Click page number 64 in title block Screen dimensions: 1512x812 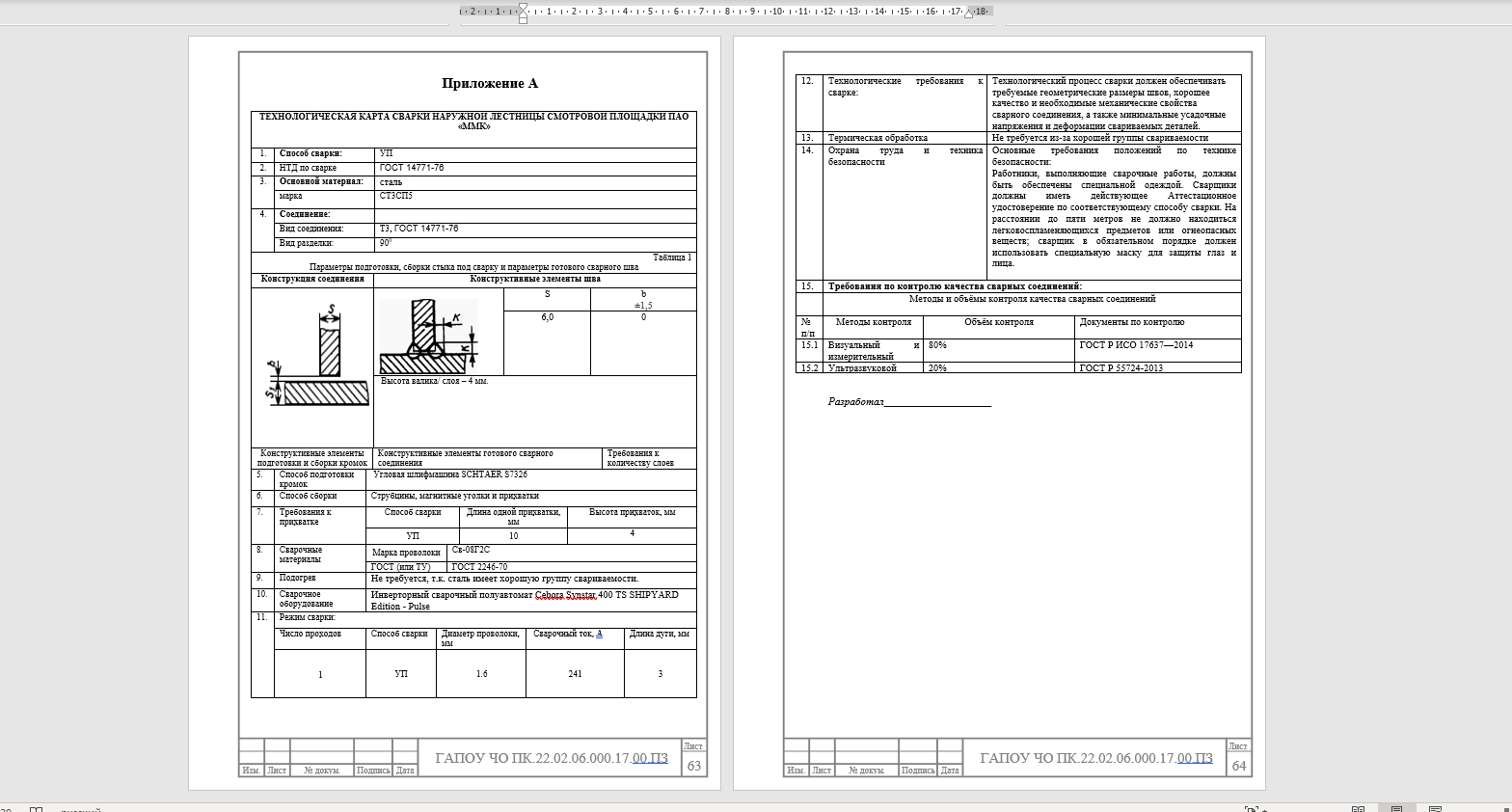pyautogui.click(x=1238, y=766)
